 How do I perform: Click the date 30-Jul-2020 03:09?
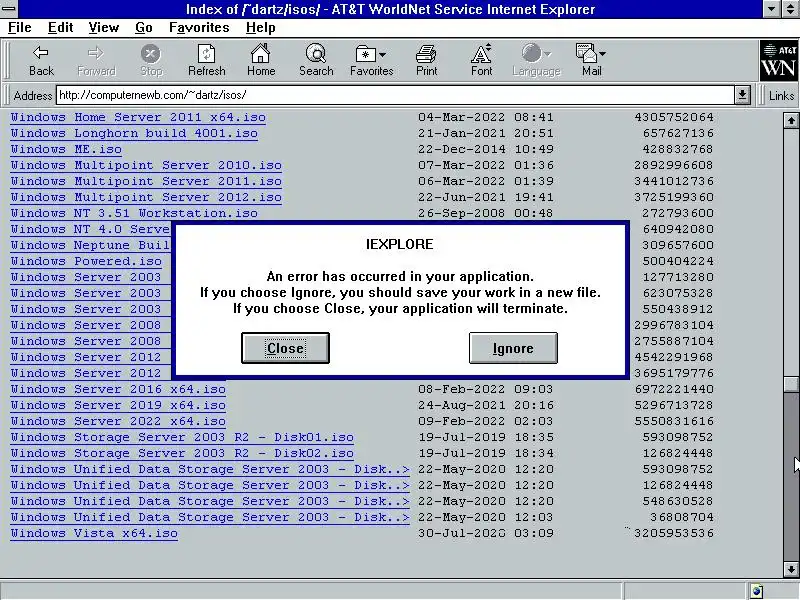coord(485,533)
